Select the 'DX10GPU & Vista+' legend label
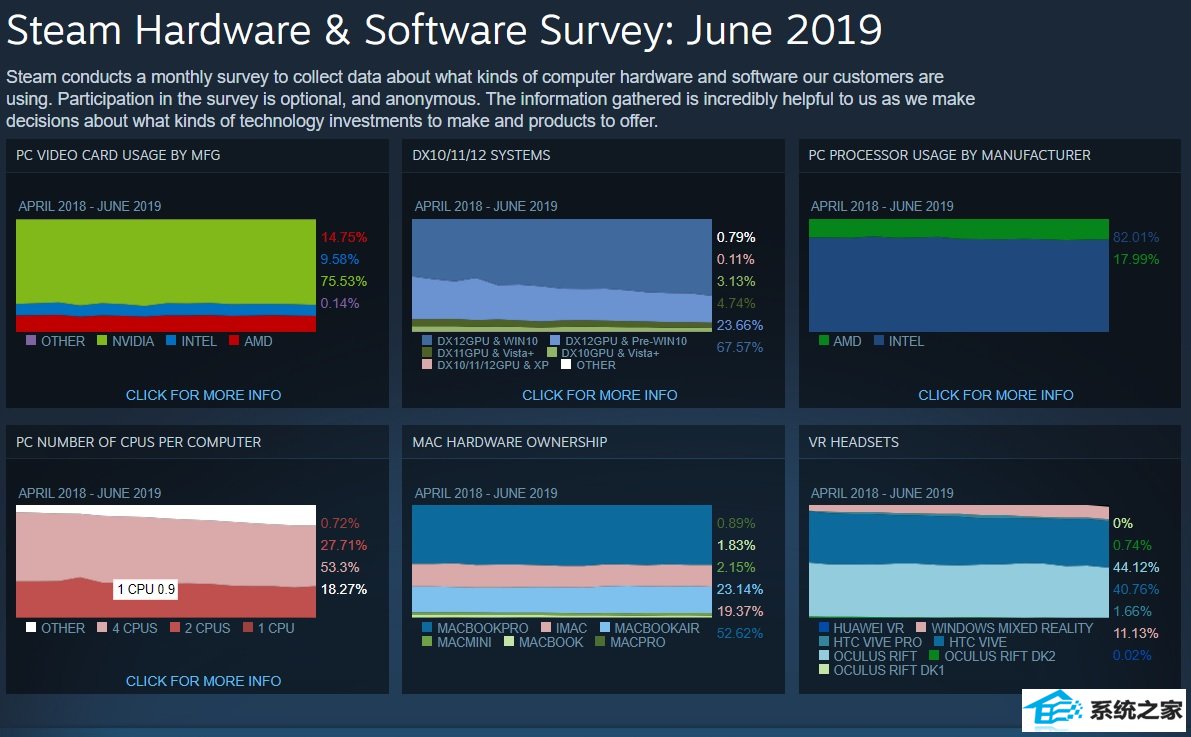Image resolution: width=1191 pixels, height=737 pixels. [610, 353]
